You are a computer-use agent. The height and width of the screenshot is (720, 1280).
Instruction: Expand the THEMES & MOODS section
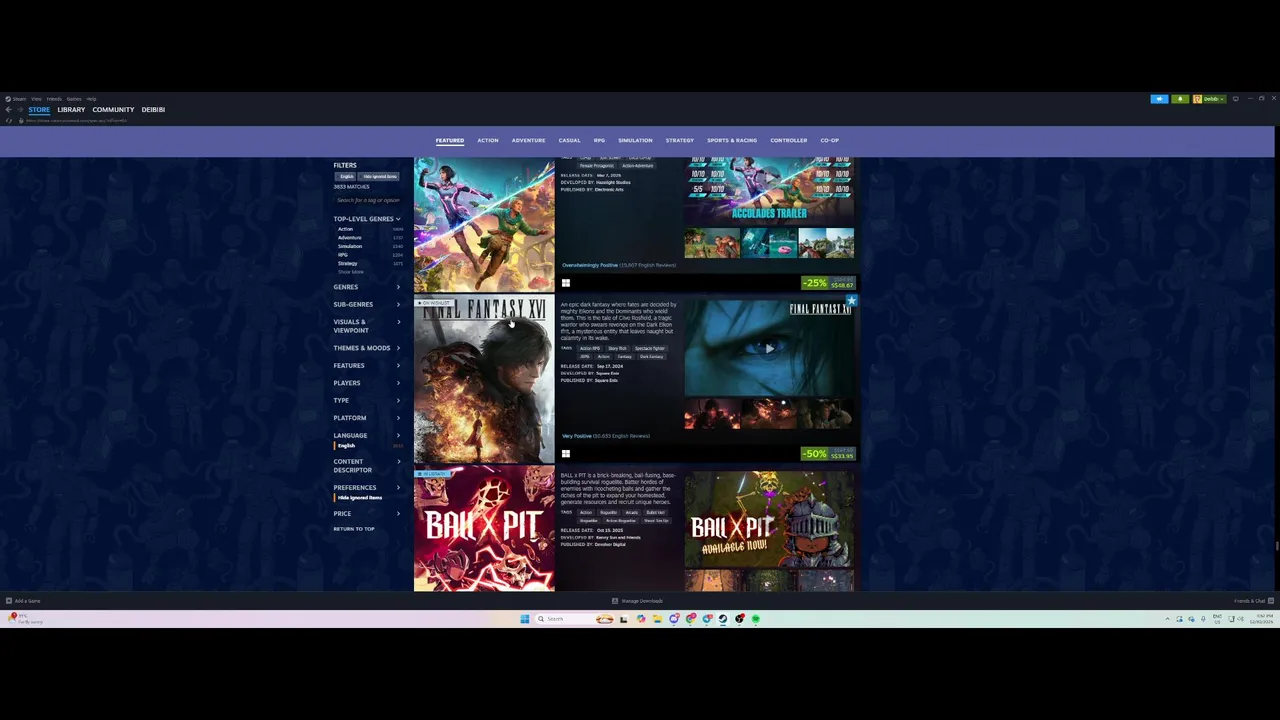point(367,348)
